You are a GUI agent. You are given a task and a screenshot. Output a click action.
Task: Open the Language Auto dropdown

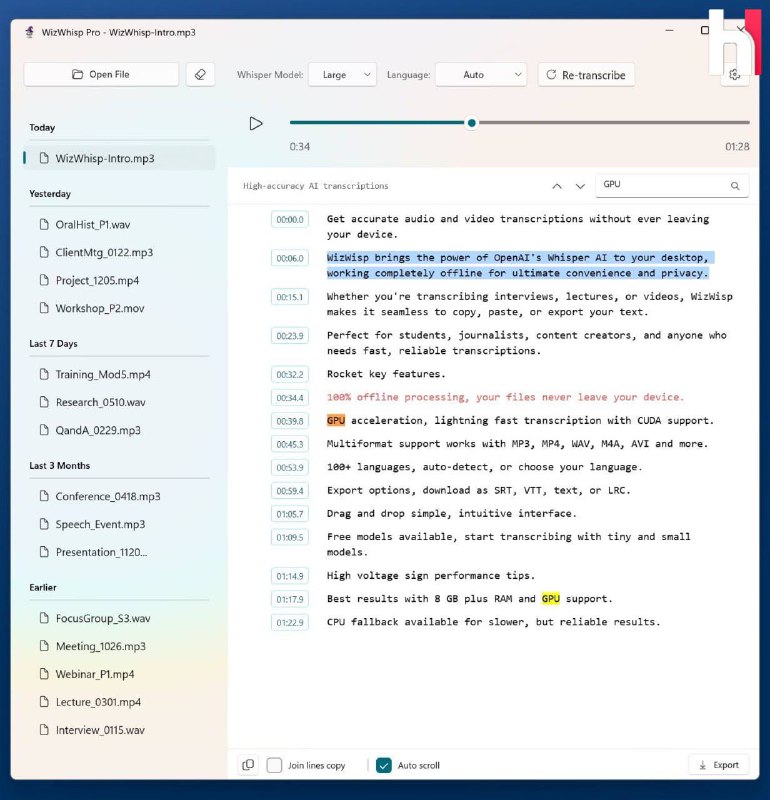[x=481, y=74]
